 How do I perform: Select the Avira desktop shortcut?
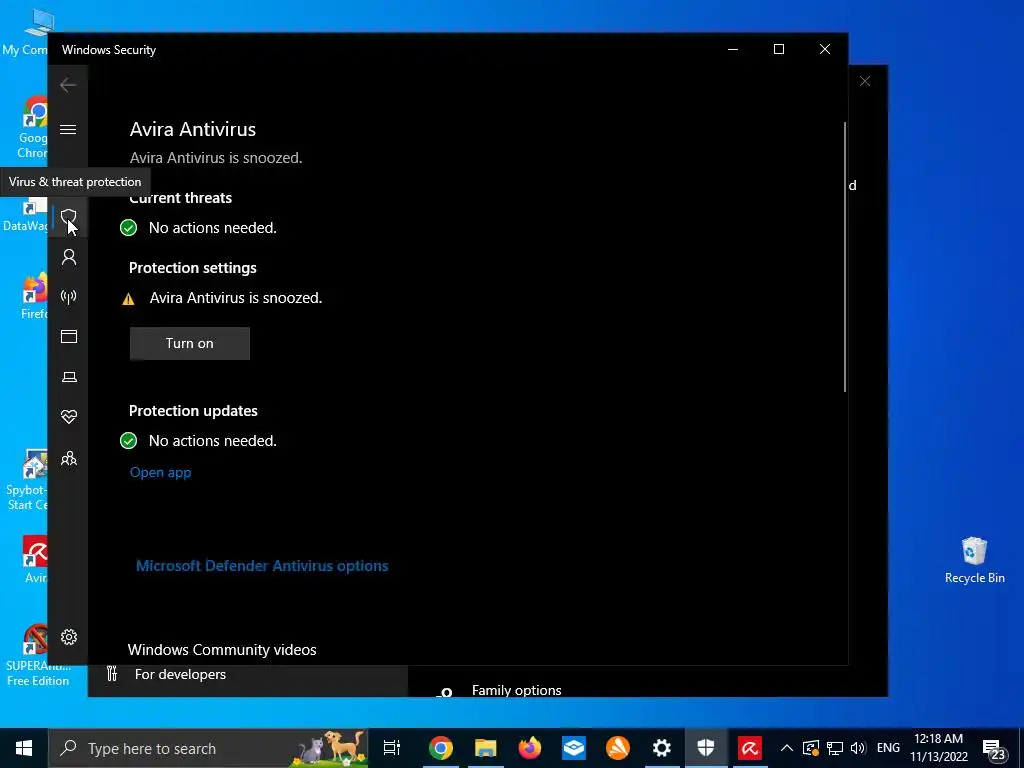coord(36,560)
